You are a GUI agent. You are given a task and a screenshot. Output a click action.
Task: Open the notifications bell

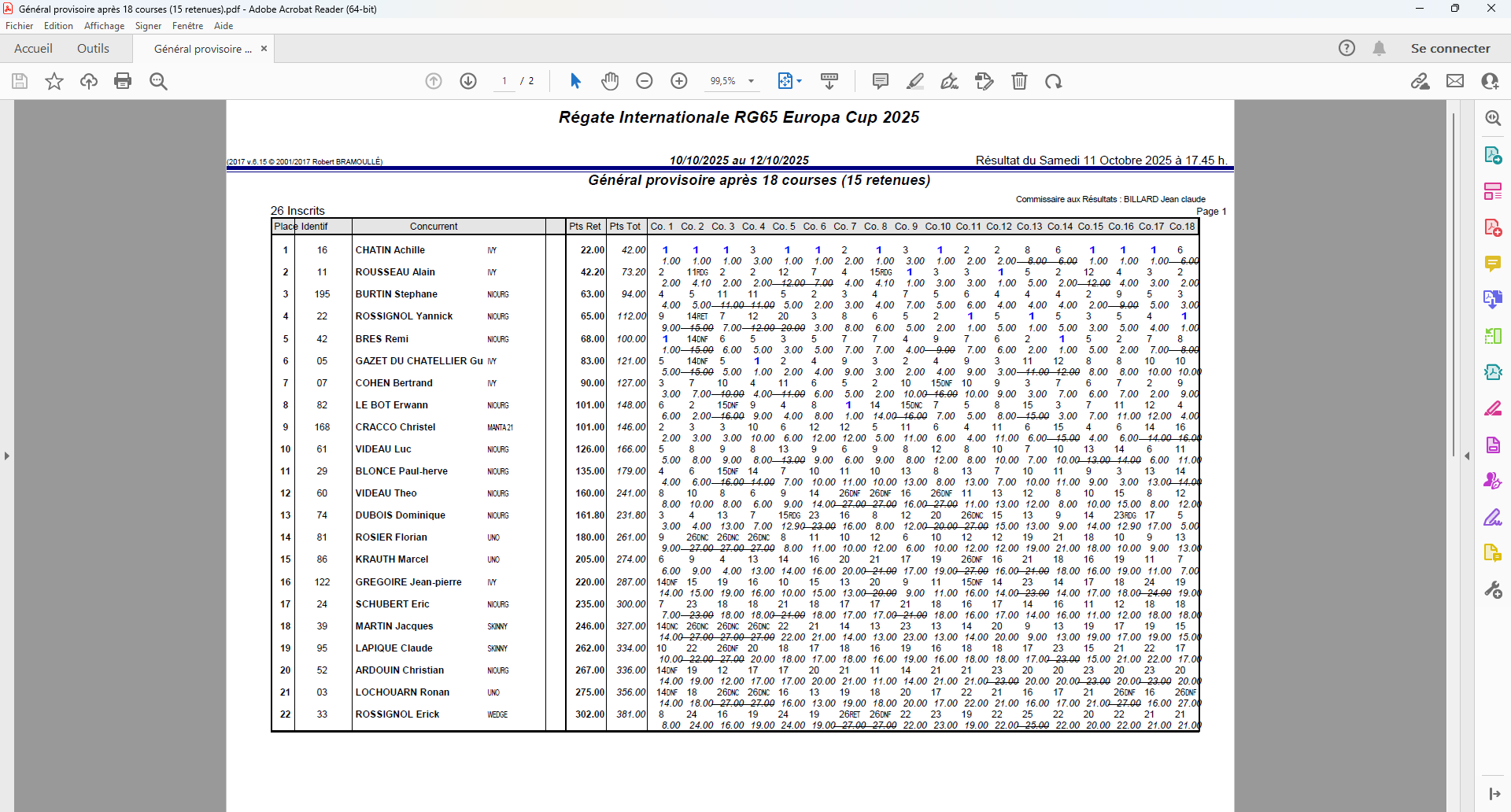(x=1379, y=48)
